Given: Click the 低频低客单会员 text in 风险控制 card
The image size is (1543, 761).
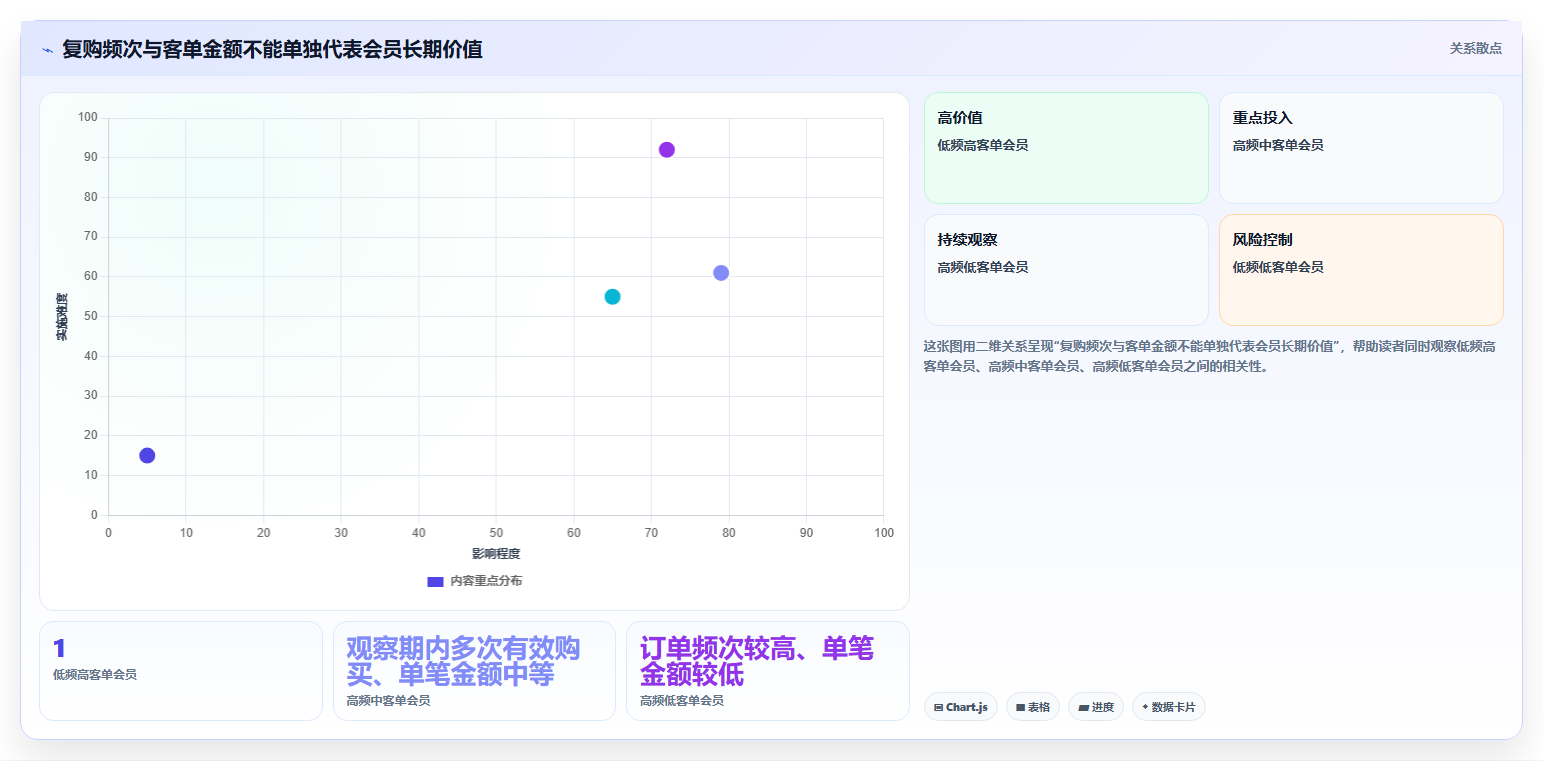Looking at the screenshot, I should pyautogui.click(x=1278, y=267).
